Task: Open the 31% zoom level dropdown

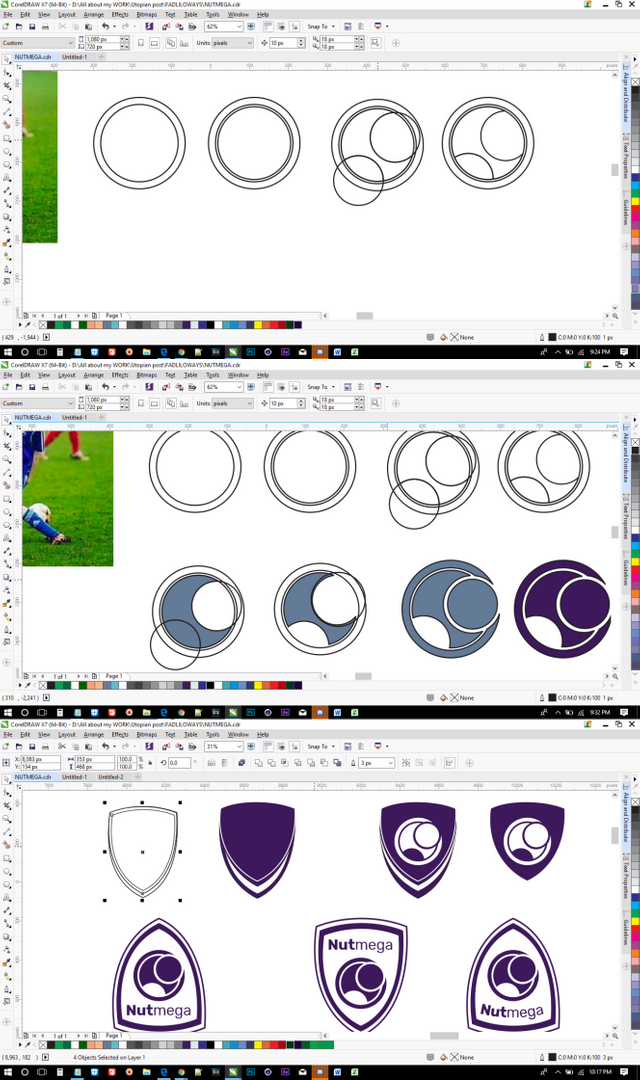Action: point(239,746)
